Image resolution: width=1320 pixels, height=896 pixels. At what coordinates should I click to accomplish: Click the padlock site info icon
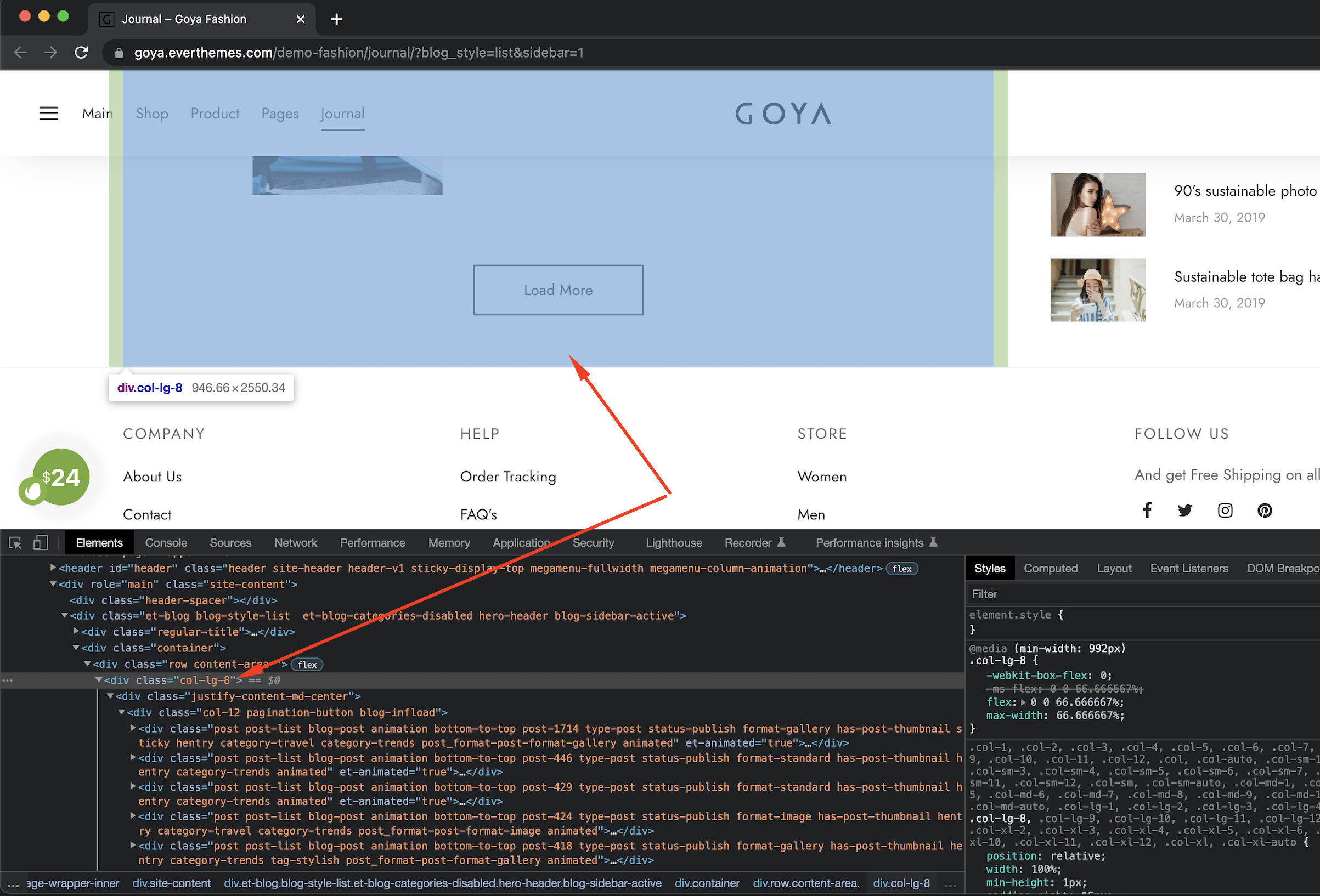119,53
